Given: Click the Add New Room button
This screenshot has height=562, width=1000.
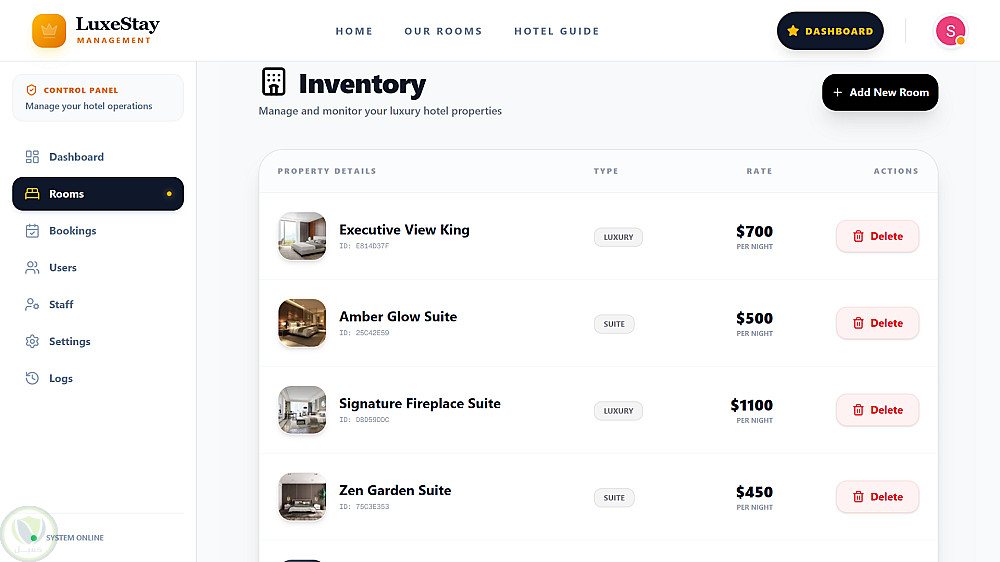Looking at the screenshot, I should (880, 92).
